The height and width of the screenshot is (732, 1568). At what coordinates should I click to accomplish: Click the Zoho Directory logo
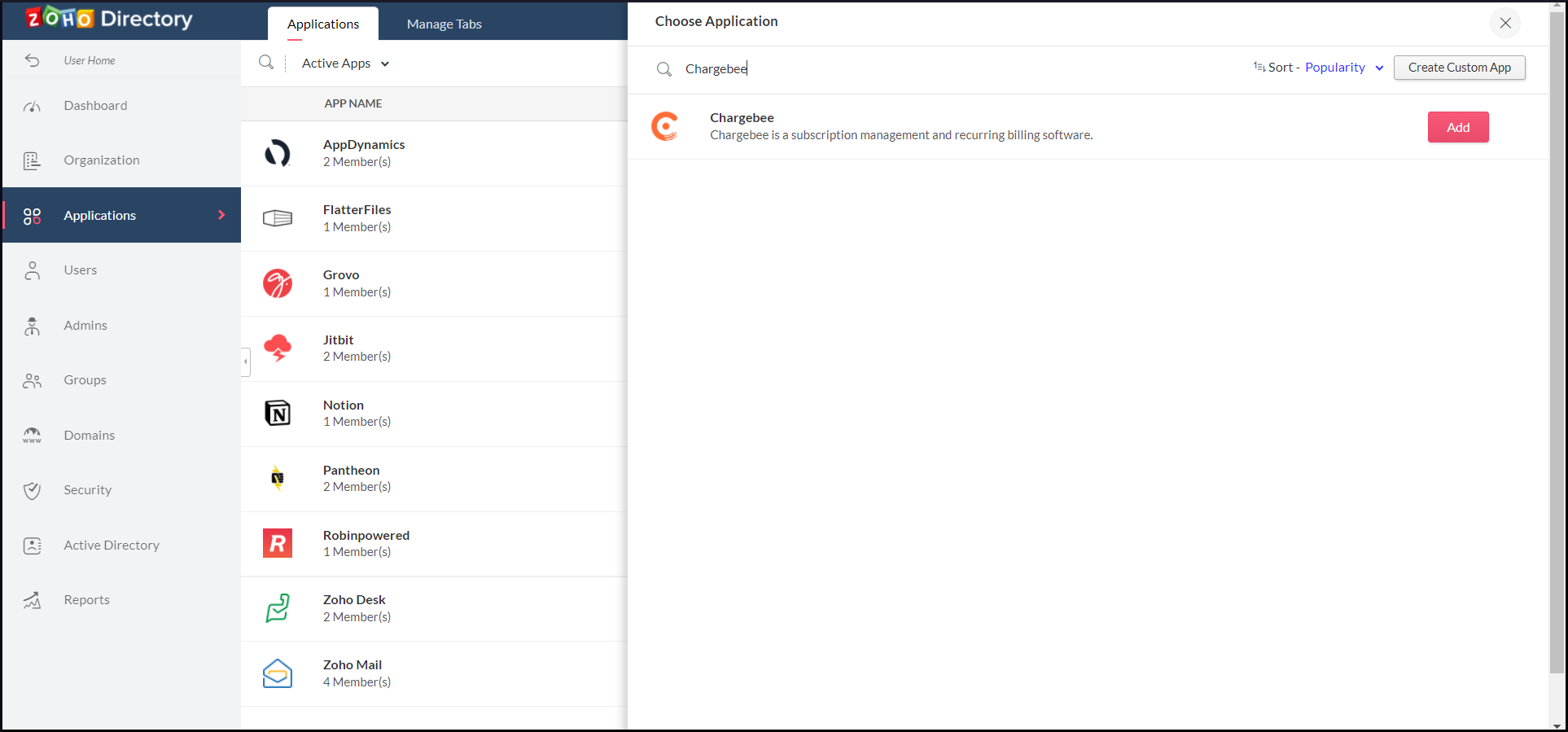pos(109,18)
